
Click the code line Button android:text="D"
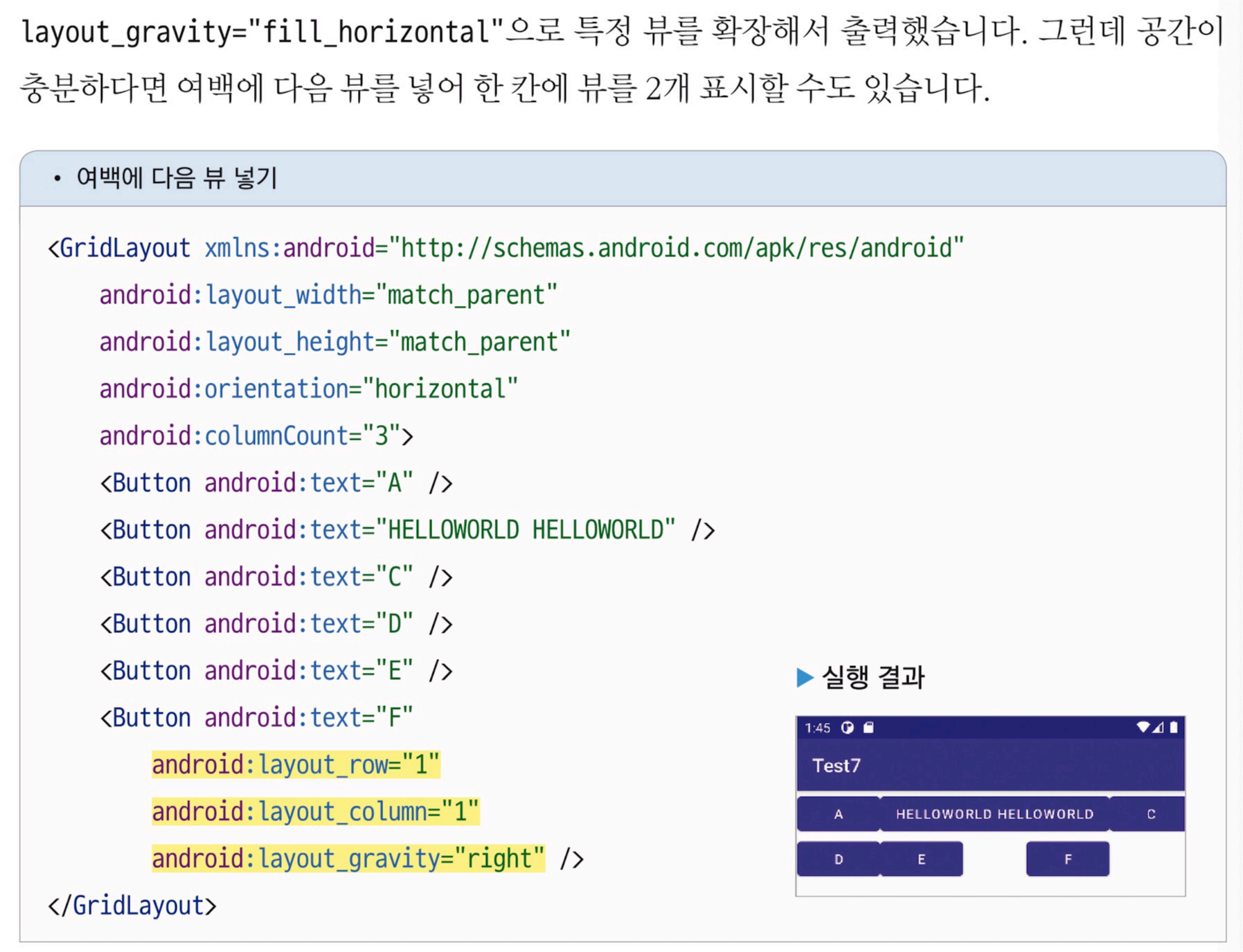pos(276,625)
